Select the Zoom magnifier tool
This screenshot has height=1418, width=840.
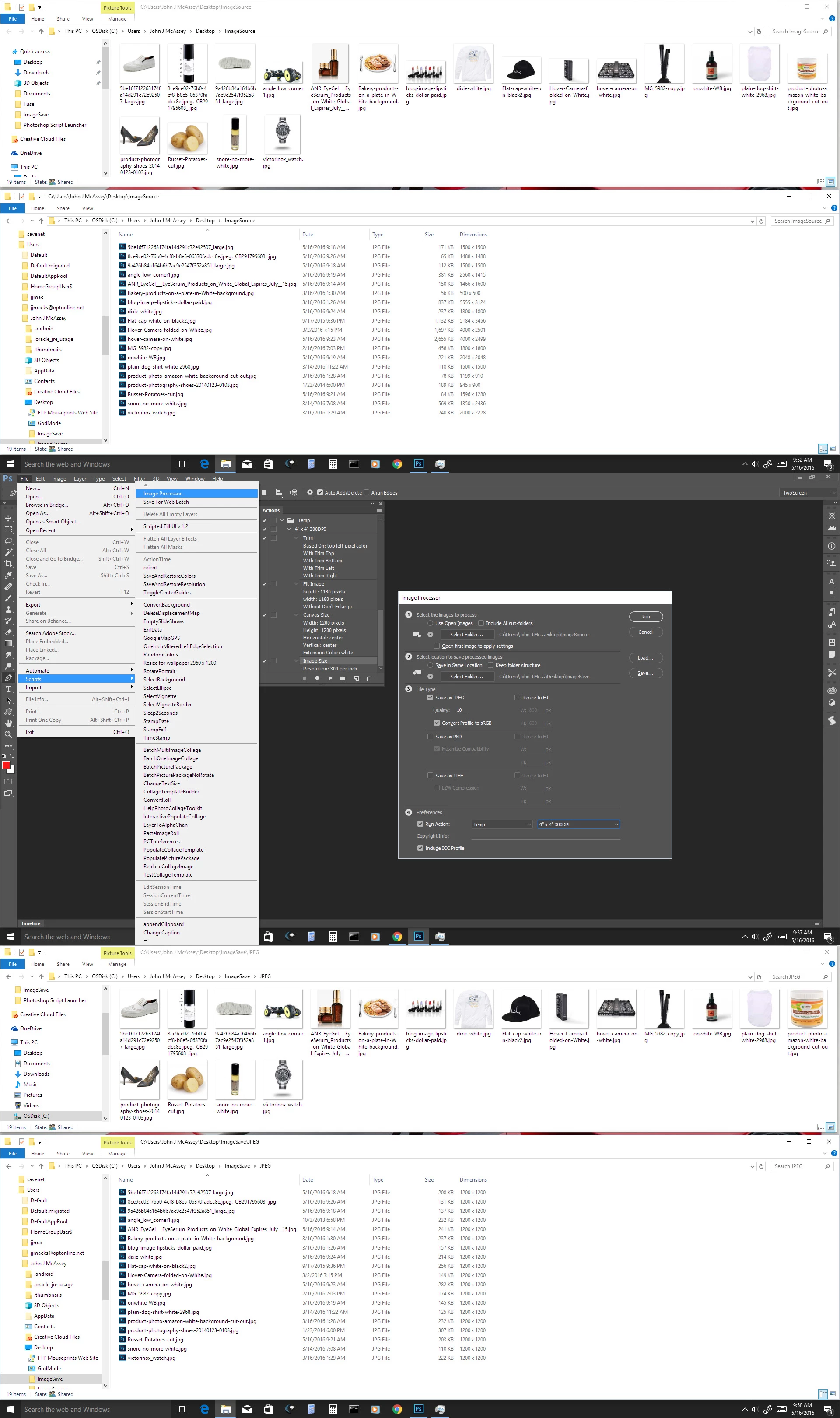click(x=8, y=734)
